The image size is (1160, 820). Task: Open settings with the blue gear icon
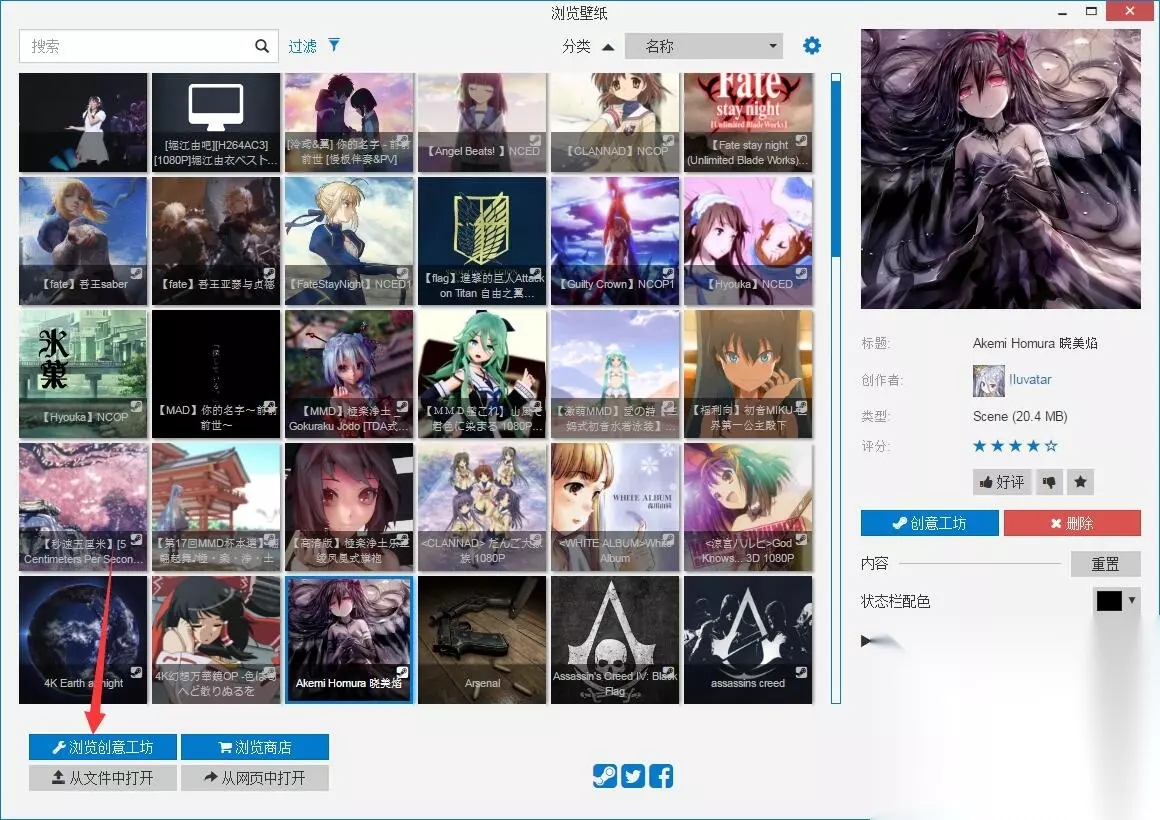pos(812,46)
